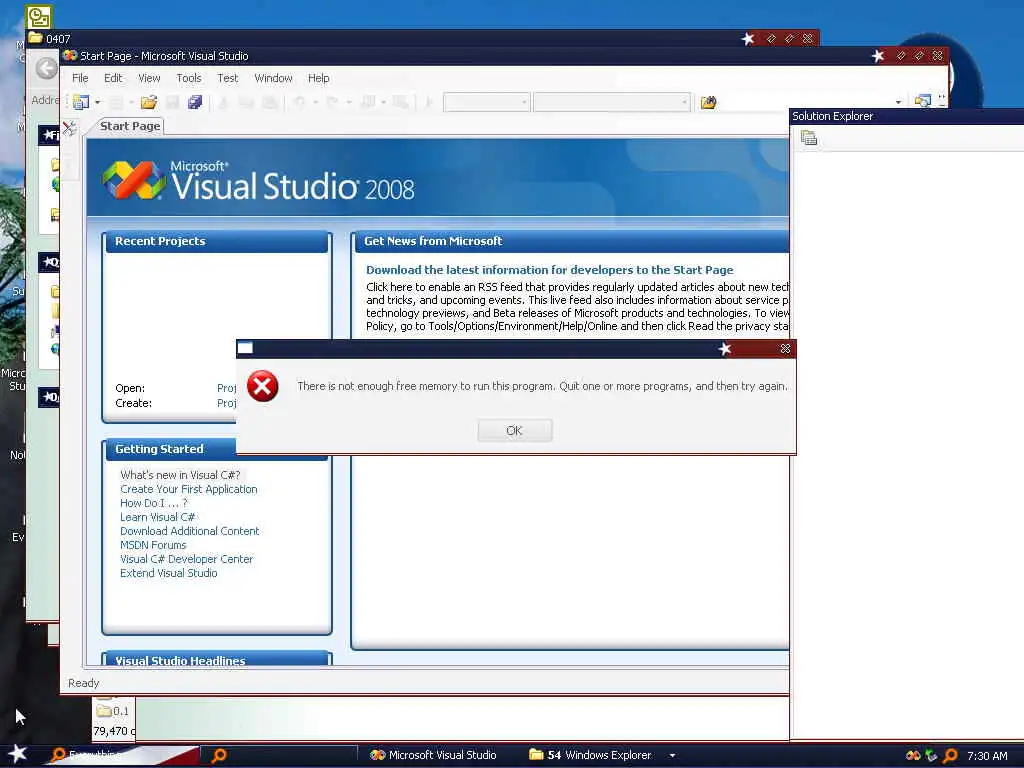Click the Find in Files toolbar icon
Viewport: 1024px width, 768px height.
[709, 102]
